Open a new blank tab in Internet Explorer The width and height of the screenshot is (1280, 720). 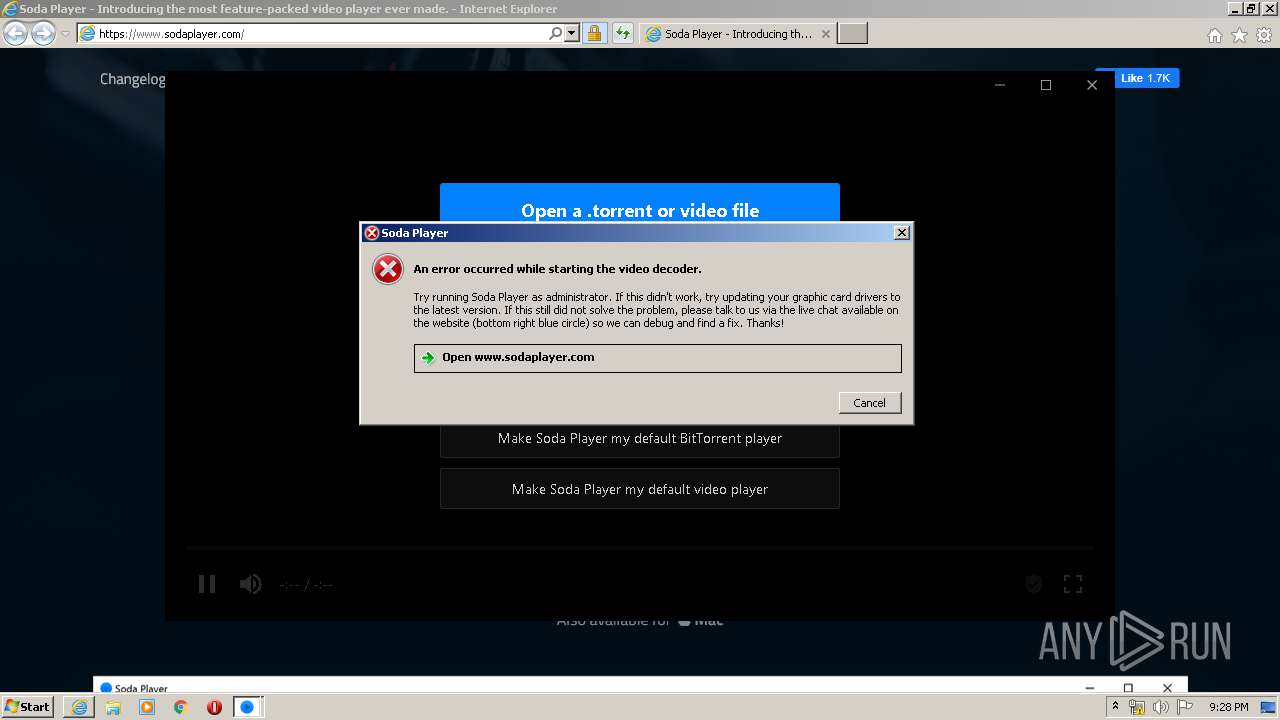[x=852, y=34]
